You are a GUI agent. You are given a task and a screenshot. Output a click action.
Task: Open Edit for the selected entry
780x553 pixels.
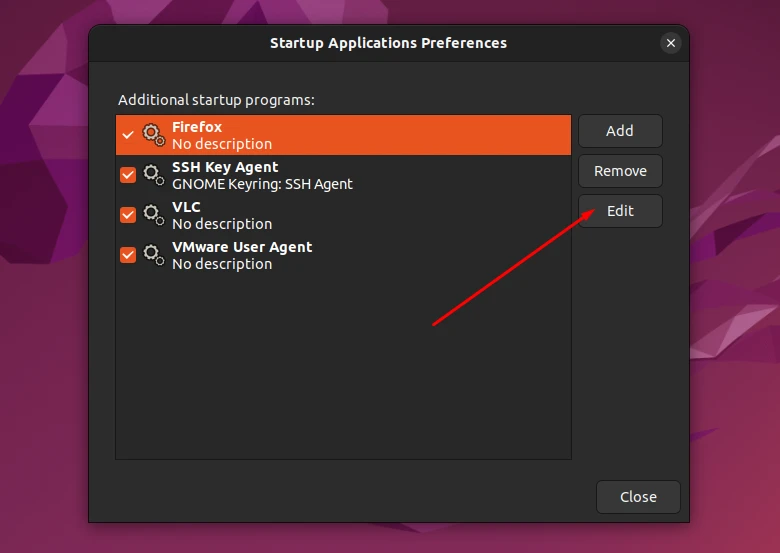point(620,211)
